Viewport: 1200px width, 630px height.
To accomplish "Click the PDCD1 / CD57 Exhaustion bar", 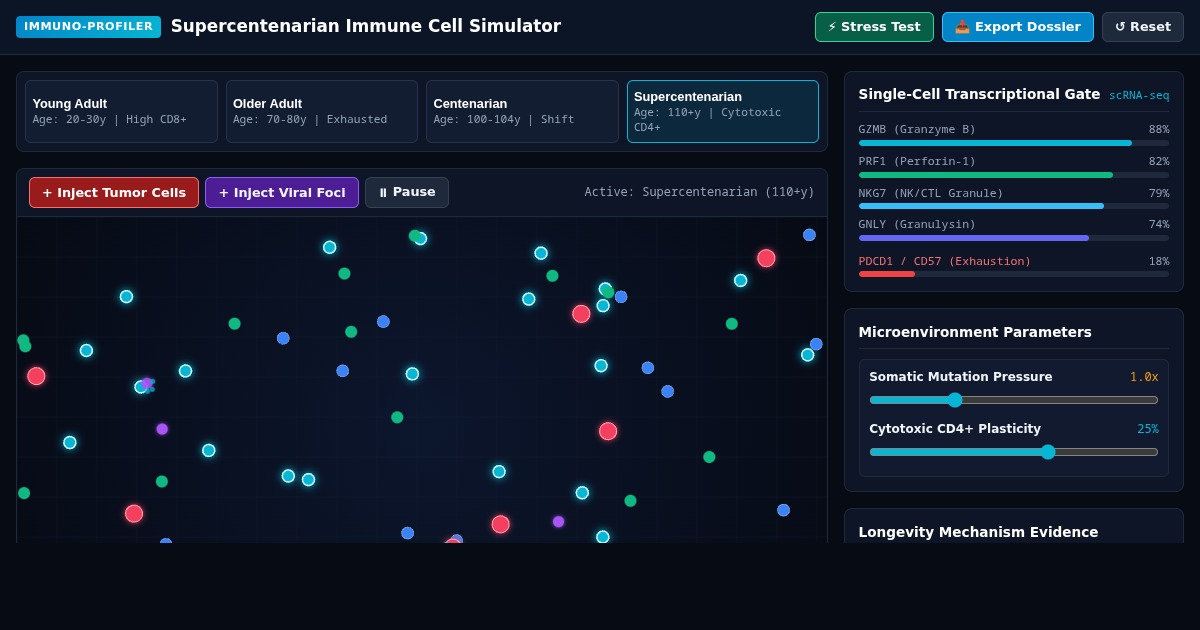I will coord(1014,274).
